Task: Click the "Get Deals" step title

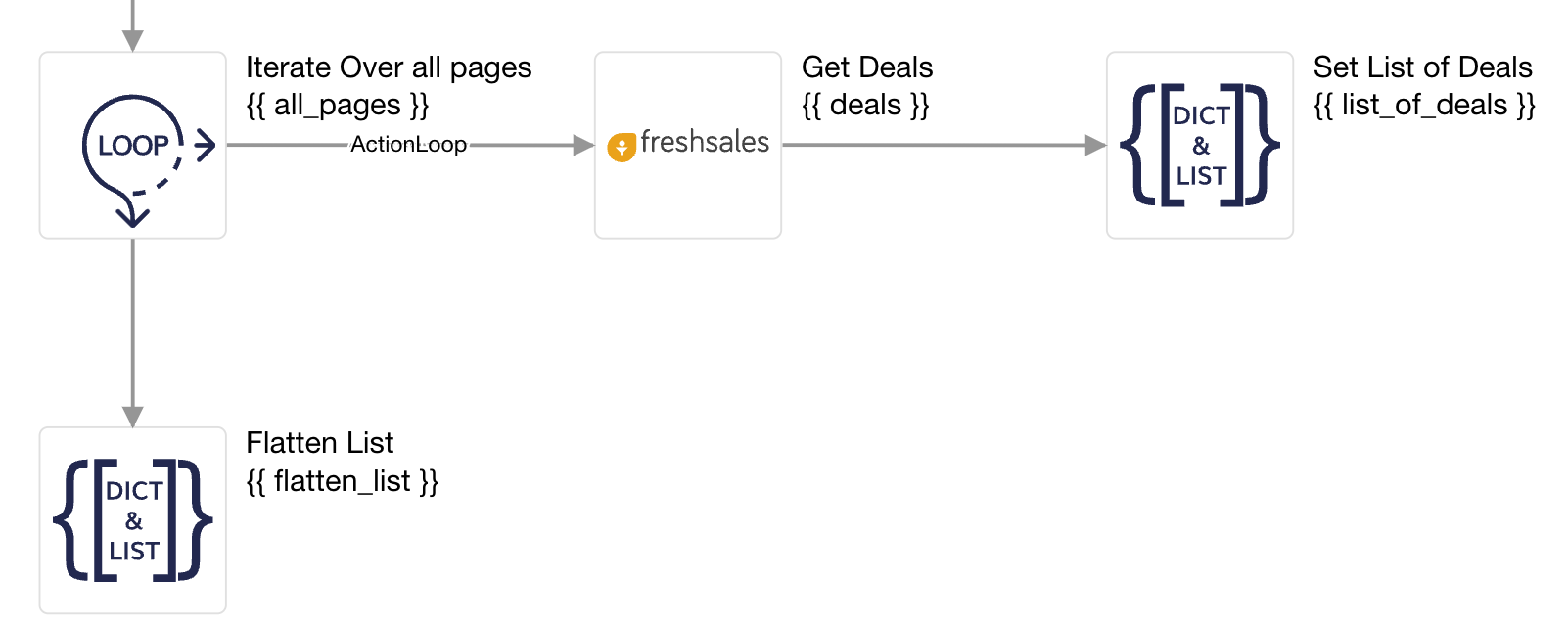Action: click(867, 67)
